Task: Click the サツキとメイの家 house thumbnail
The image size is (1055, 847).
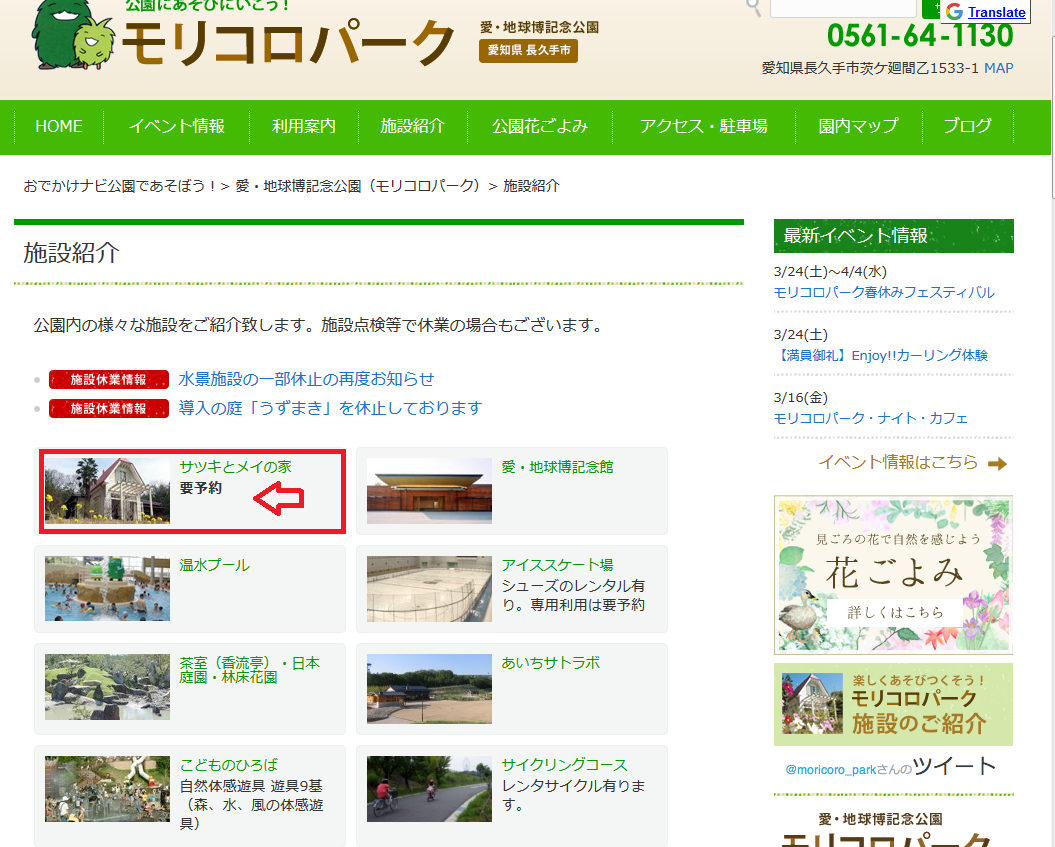Action: (x=107, y=490)
